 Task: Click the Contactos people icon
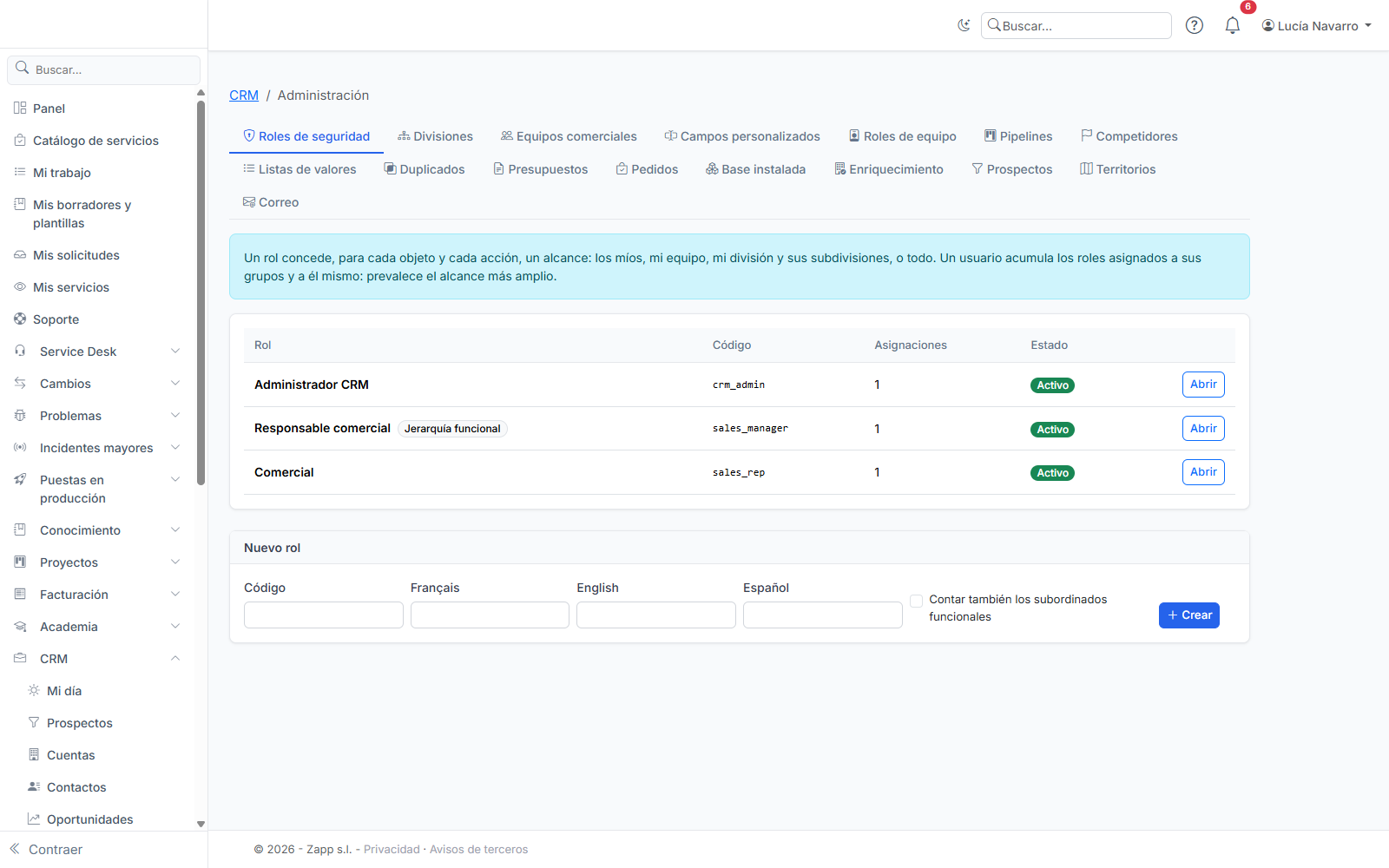[34, 786]
